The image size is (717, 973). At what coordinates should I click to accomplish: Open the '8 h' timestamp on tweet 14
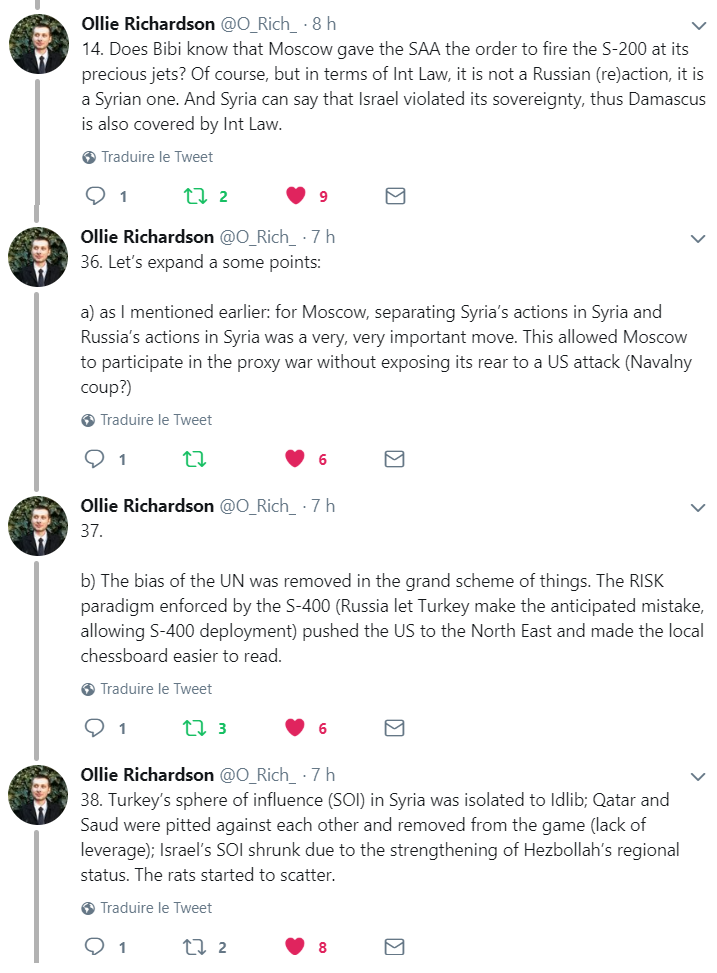pos(324,23)
